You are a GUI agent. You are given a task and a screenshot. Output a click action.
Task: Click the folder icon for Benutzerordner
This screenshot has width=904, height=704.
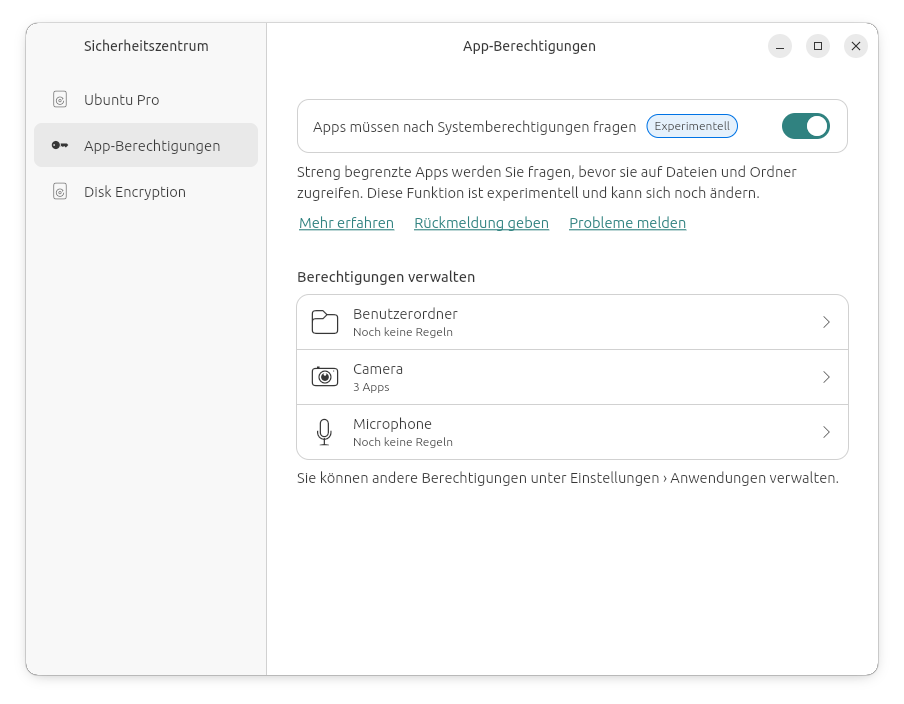click(324, 321)
